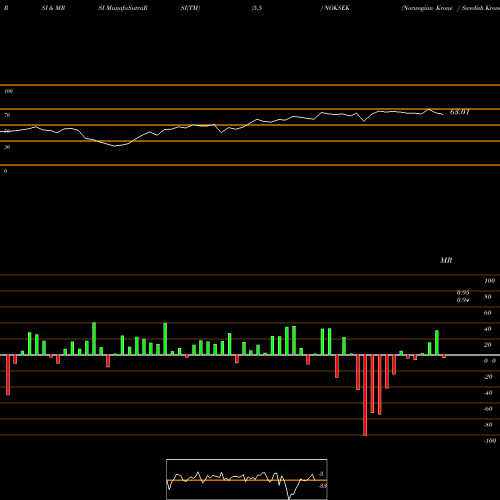Click the 0.94 value beside the MR scale

(463, 300)
